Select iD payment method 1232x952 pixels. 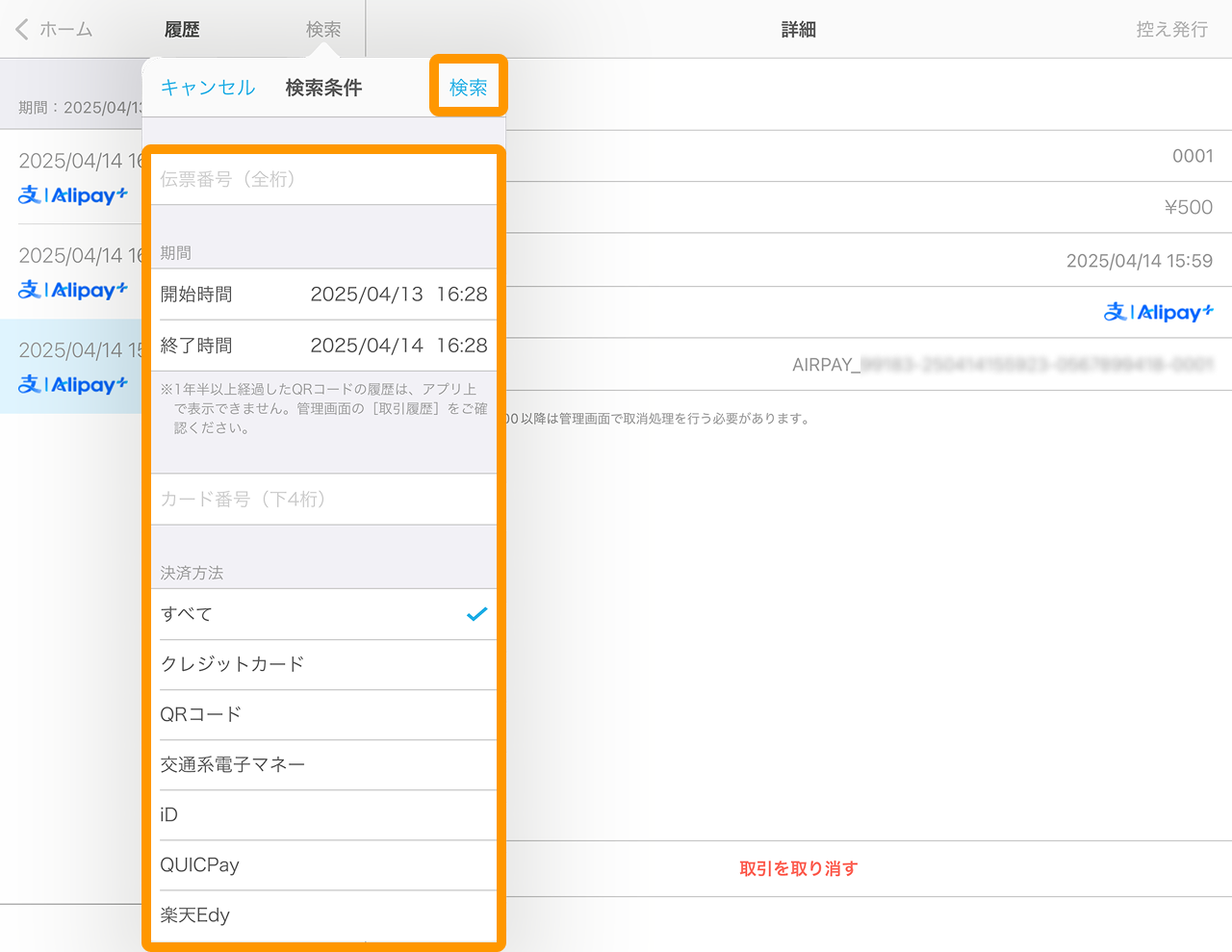click(x=323, y=814)
